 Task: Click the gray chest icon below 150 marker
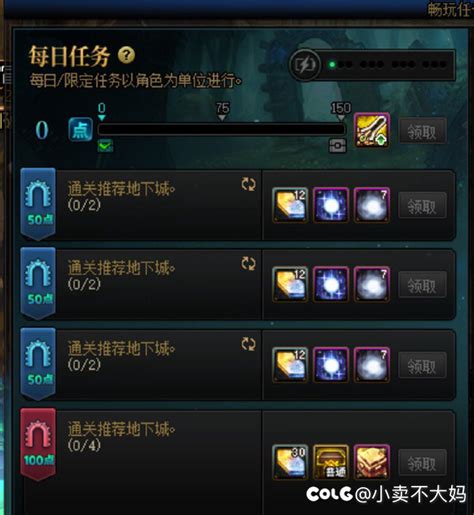[338, 146]
